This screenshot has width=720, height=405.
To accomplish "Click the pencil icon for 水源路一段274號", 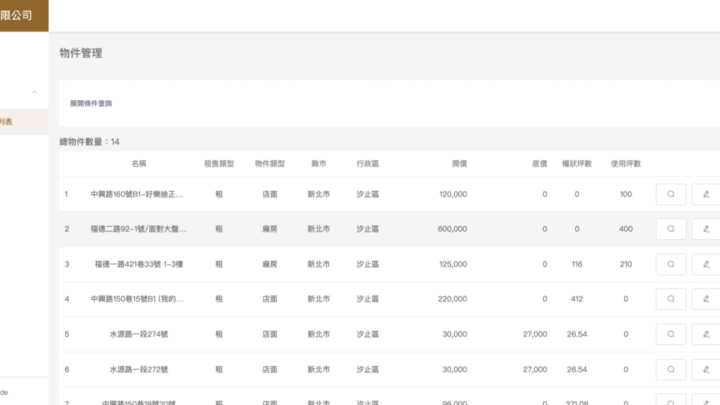I will pyautogui.click(x=706, y=334).
